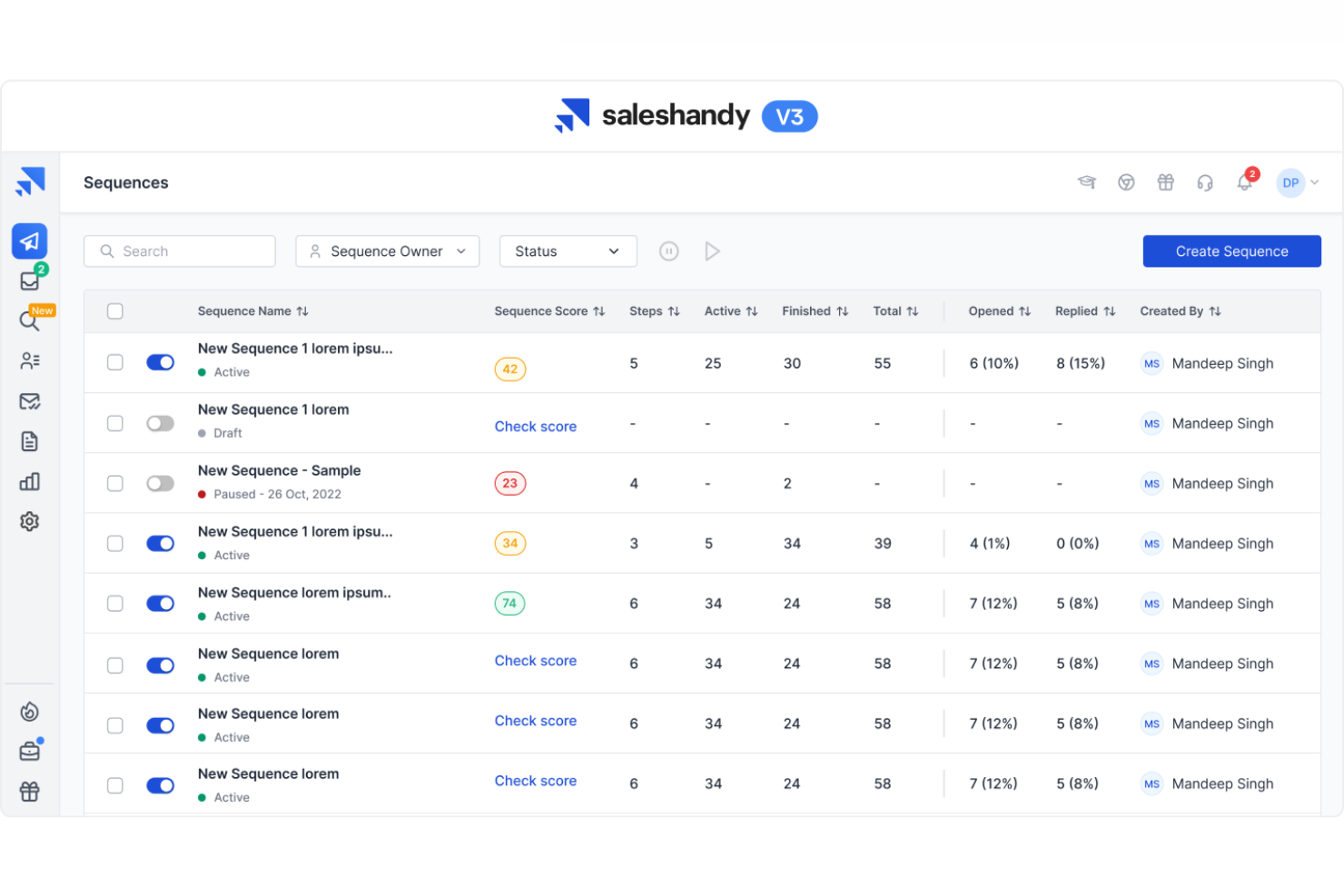Open the Email Accounts section
This screenshot has height=896, width=1344.
(x=30, y=401)
